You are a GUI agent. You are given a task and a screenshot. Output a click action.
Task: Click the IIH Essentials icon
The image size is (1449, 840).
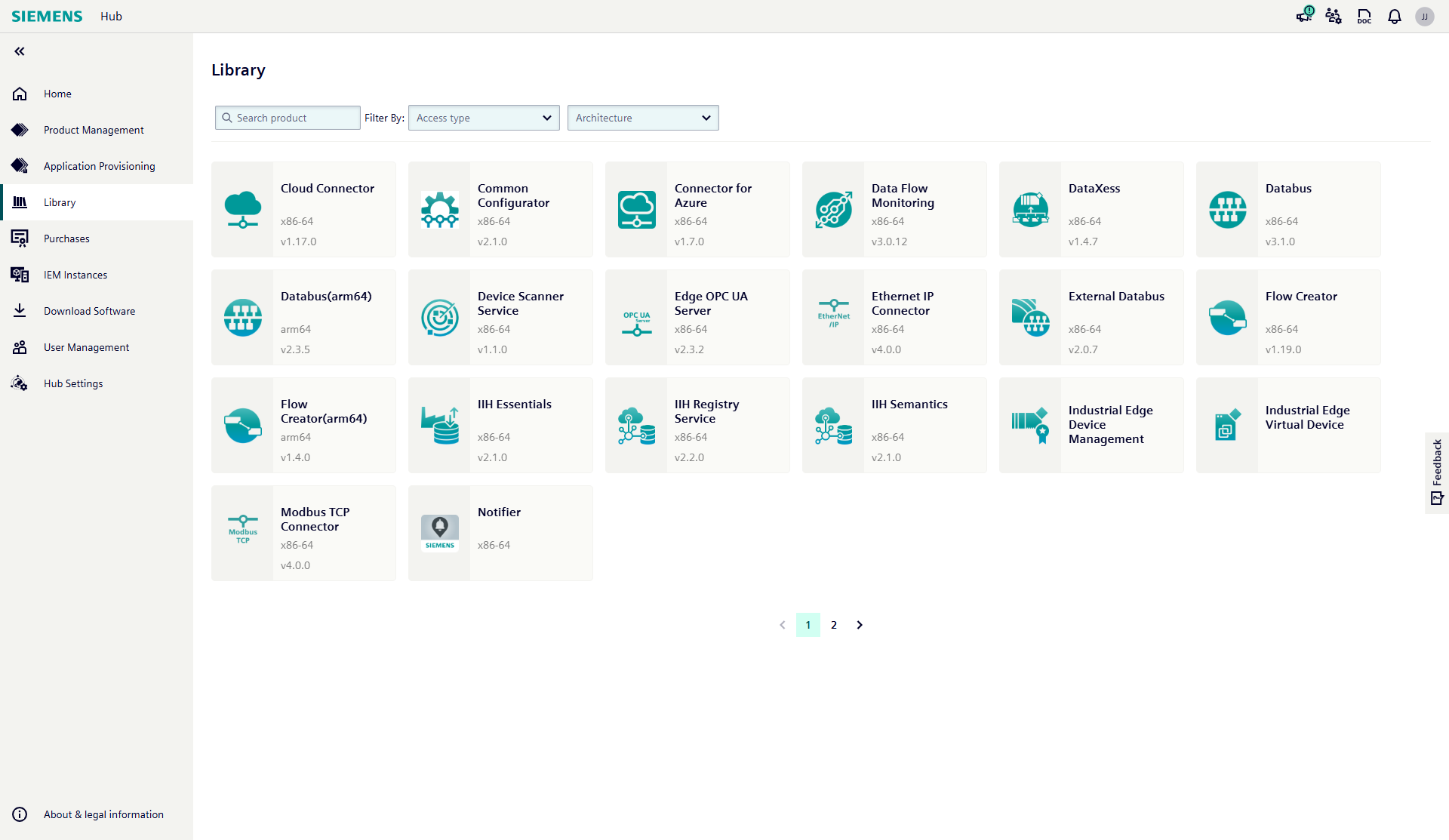(x=440, y=426)
